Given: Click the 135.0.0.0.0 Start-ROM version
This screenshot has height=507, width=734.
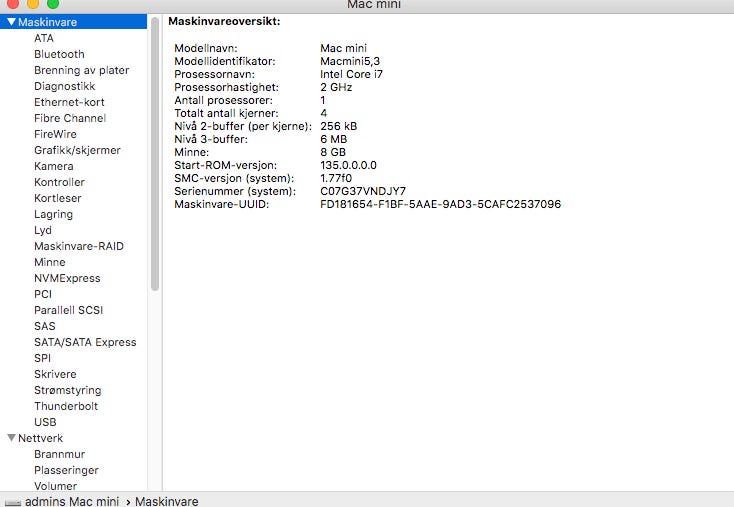Looking at the screenshot, I should (348, 165).
